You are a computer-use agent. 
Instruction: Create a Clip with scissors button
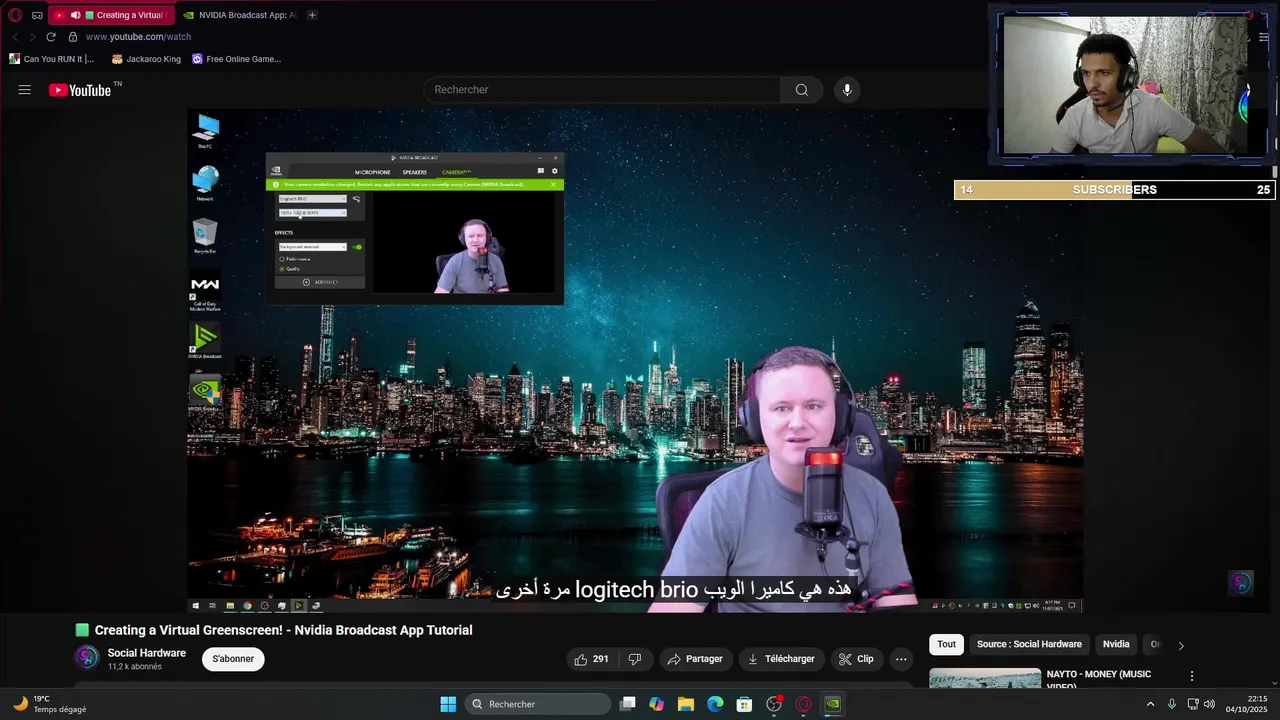pyautogui.click(x=856, y=659)
